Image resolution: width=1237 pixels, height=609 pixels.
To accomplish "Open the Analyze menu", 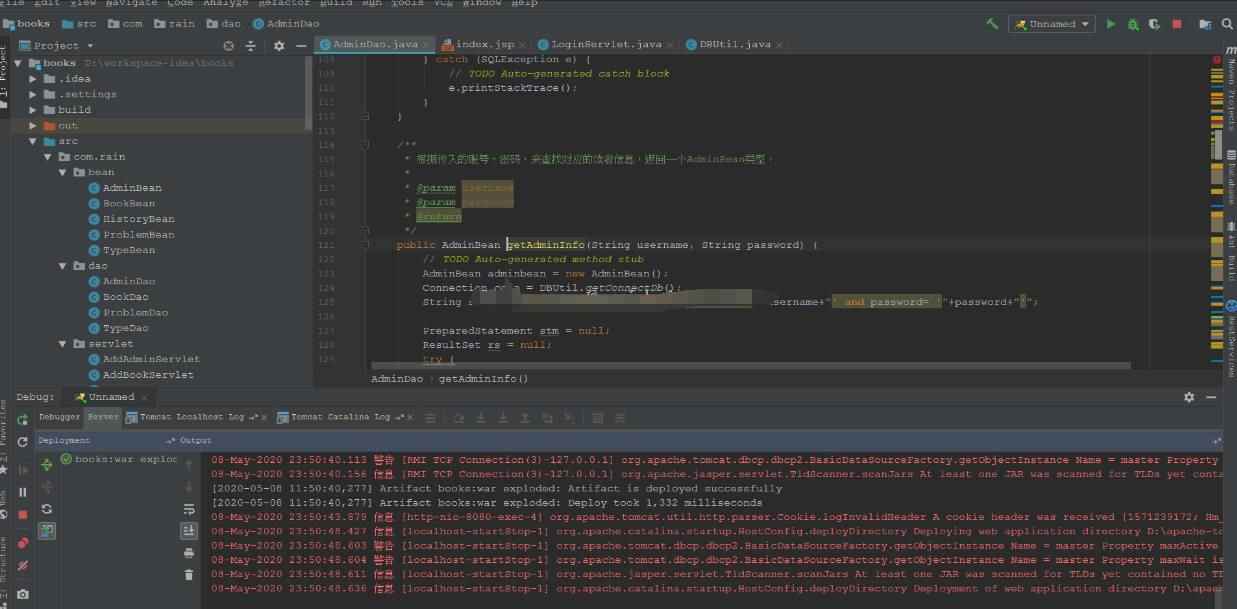I will point(225,3).
